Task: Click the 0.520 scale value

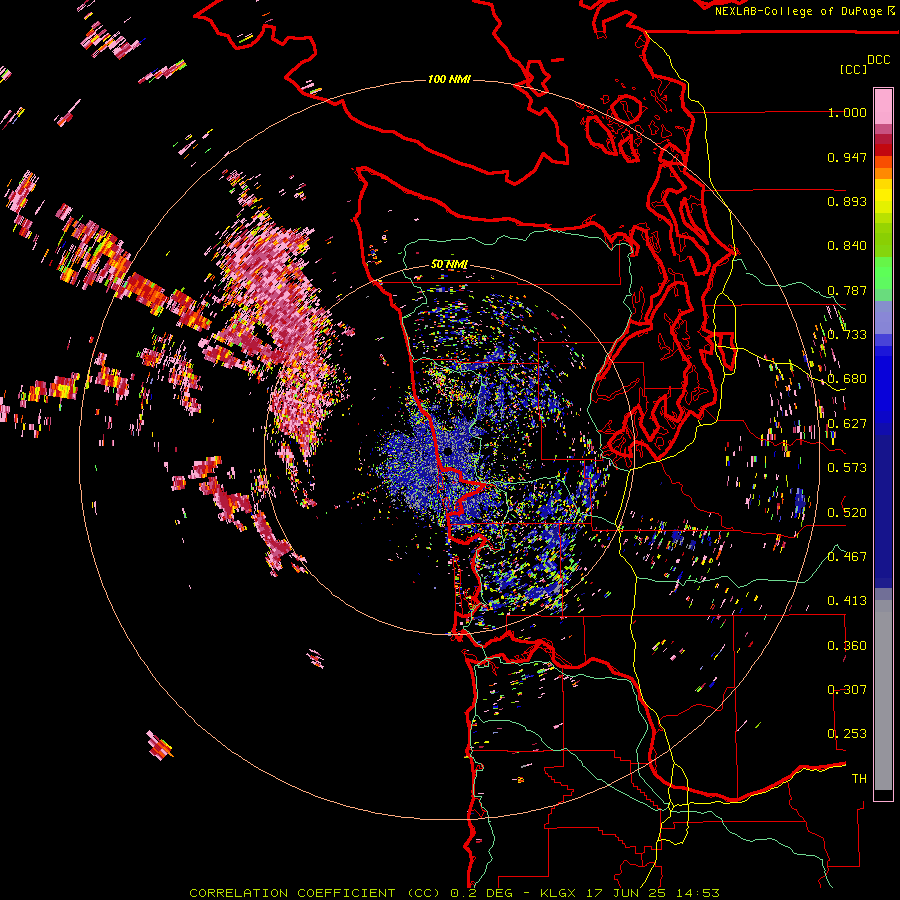Action: tap(847, 512)
